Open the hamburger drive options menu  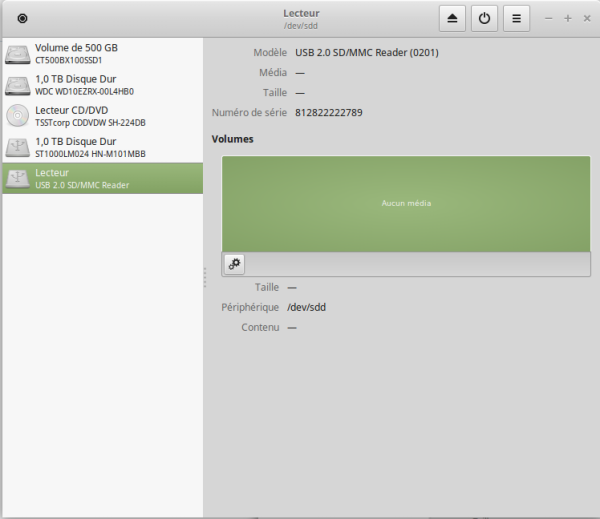click(517, 18)
